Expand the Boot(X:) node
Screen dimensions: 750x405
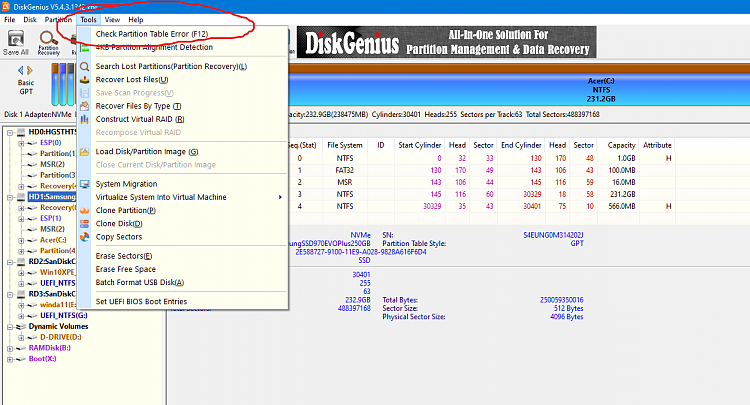[10, 359]
